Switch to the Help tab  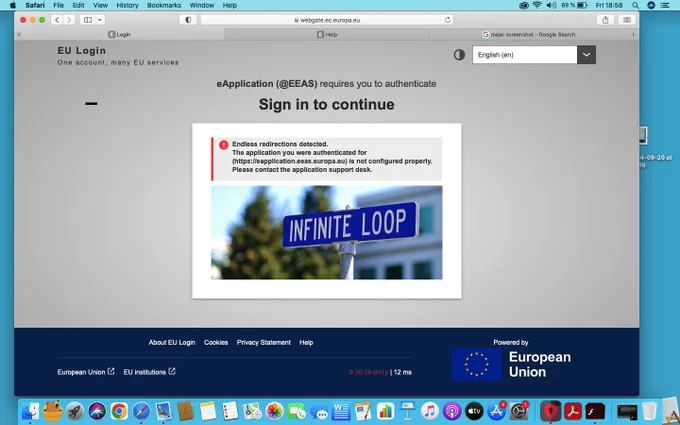pos(327,34)
